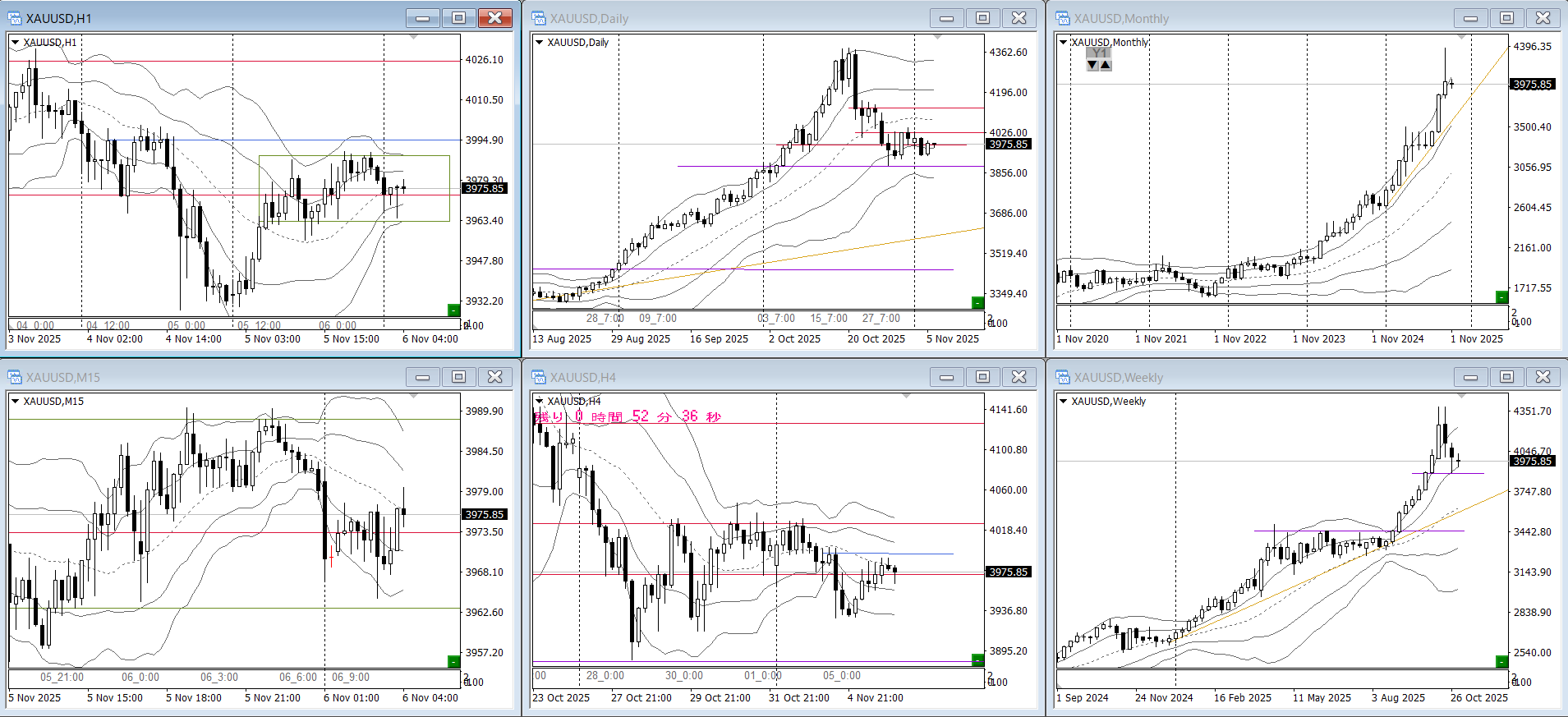Click the XAUUSD,H4 window title icon
Viewport: 1568px width, 717px height.
coord(539,377)
